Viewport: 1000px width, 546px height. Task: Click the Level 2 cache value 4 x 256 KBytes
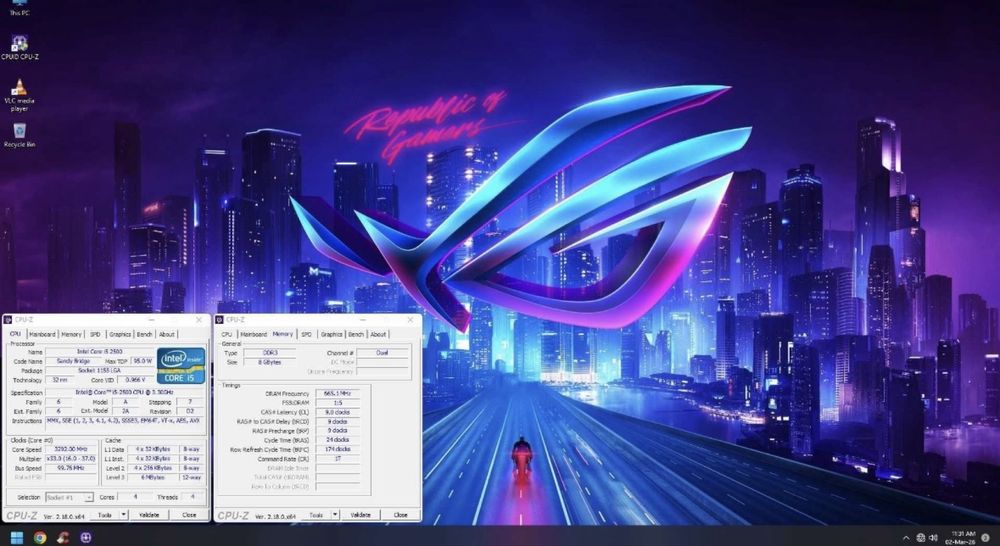(153, 468)
